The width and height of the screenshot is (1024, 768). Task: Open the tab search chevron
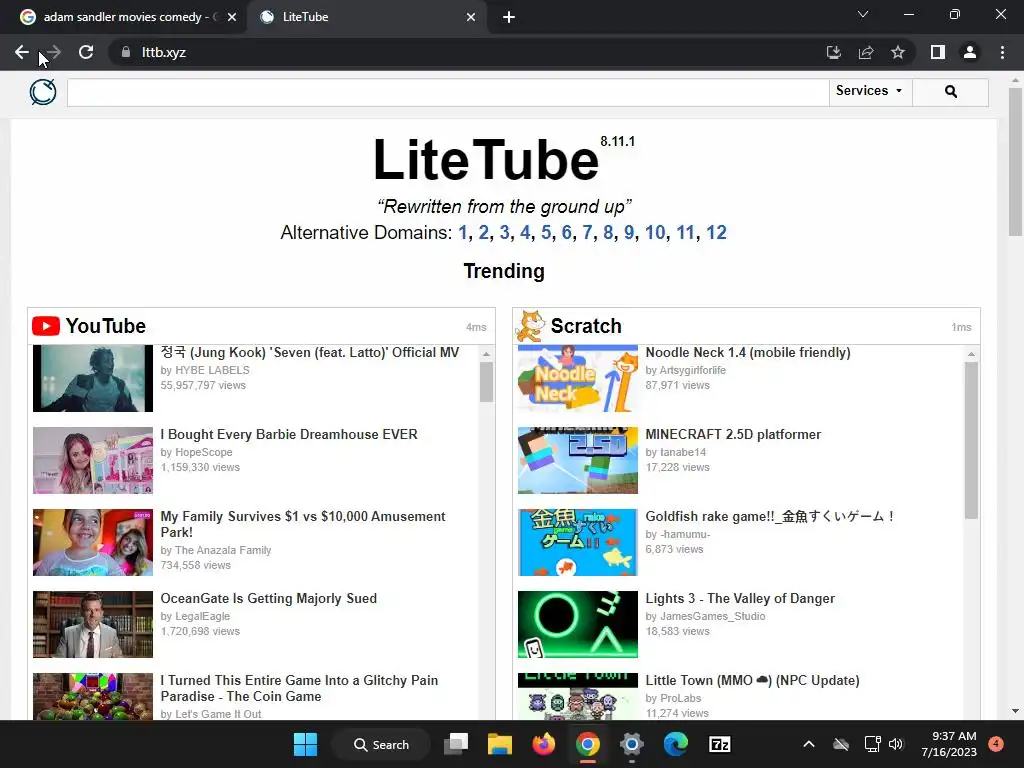pyautogui.click(x=863, y=14)
